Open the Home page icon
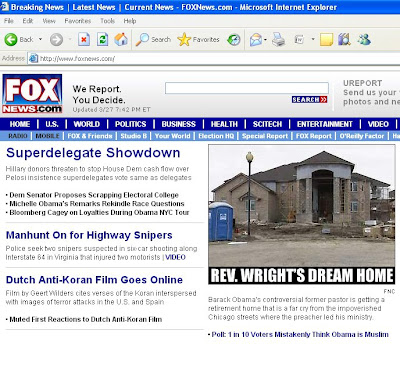The width and height of the screenshot is (400, 366). pyautogui.click(x=121, y=40)
